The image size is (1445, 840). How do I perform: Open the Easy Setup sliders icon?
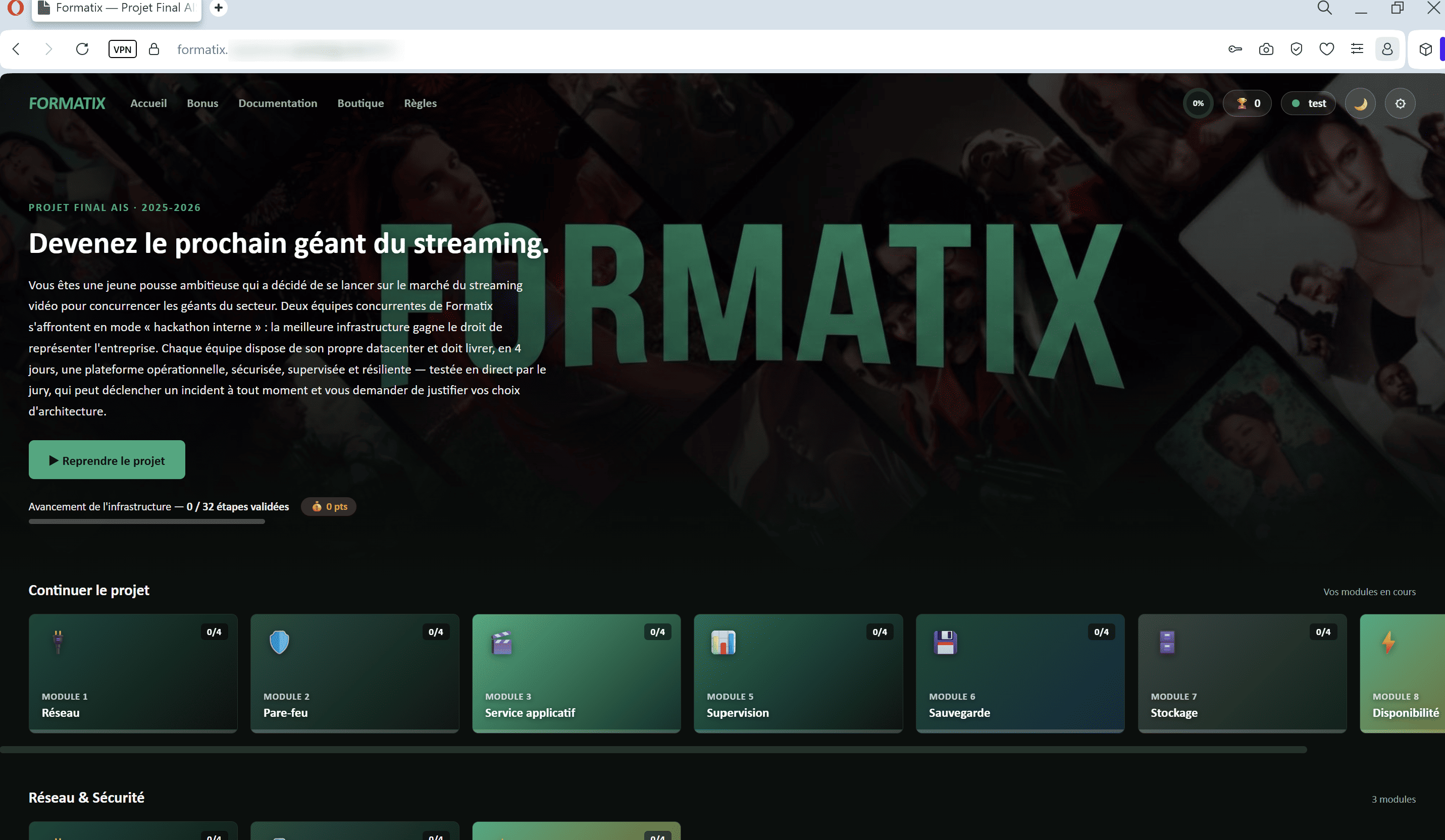coord(1357,49)
